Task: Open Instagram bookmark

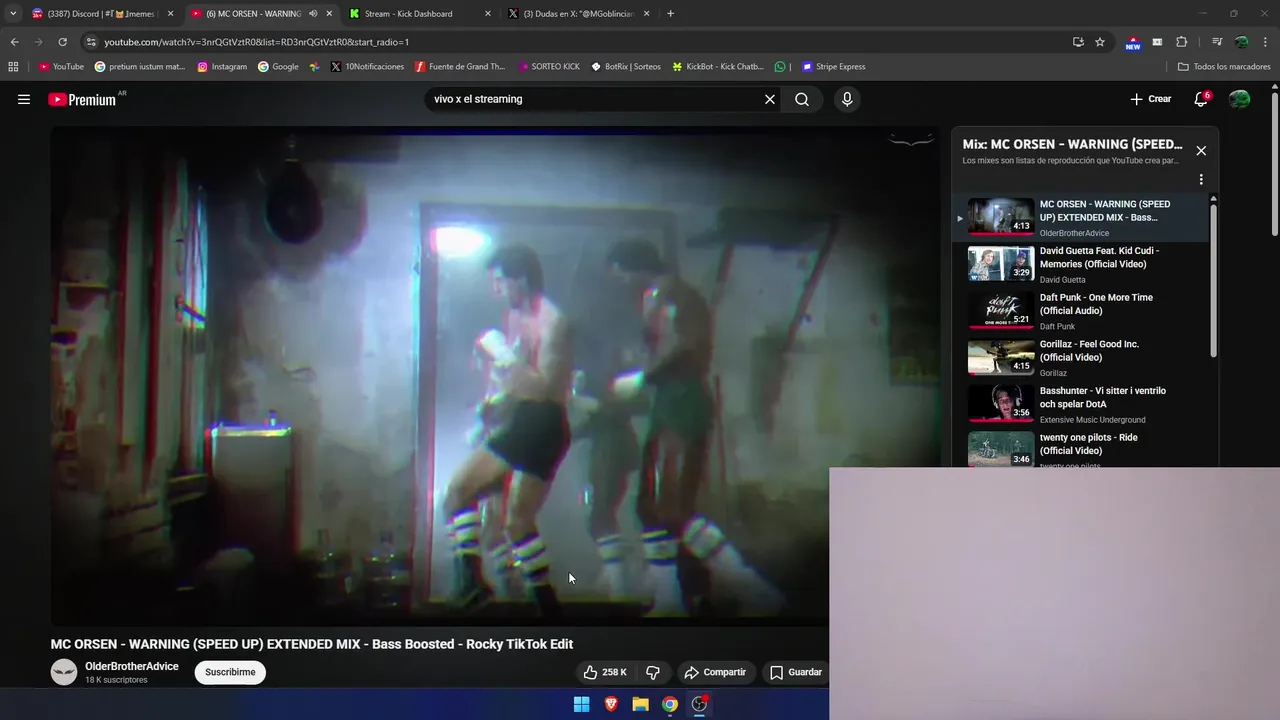Action: [222, 67]
